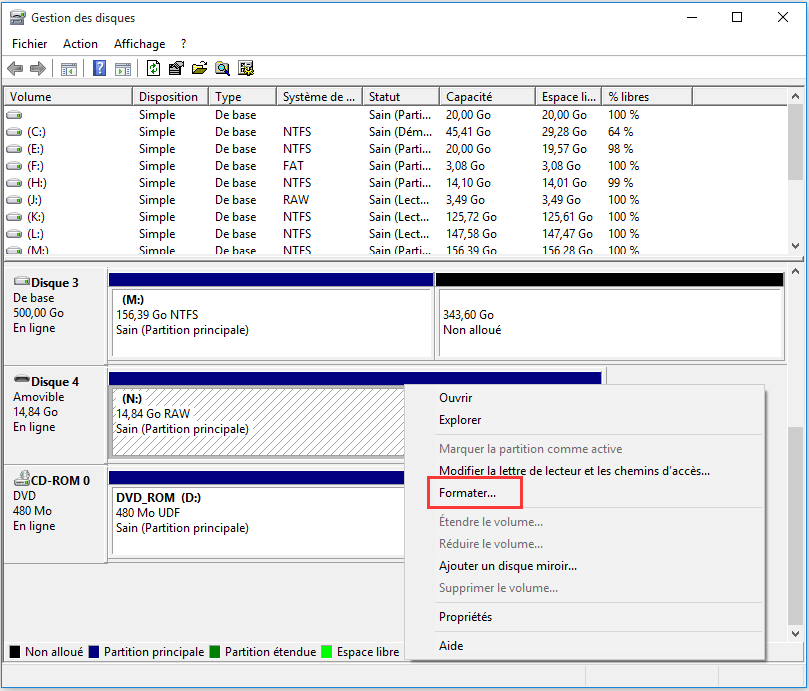Click the Partition étendue green legend swatch
The image size is (809, 691).
(215, 652)
